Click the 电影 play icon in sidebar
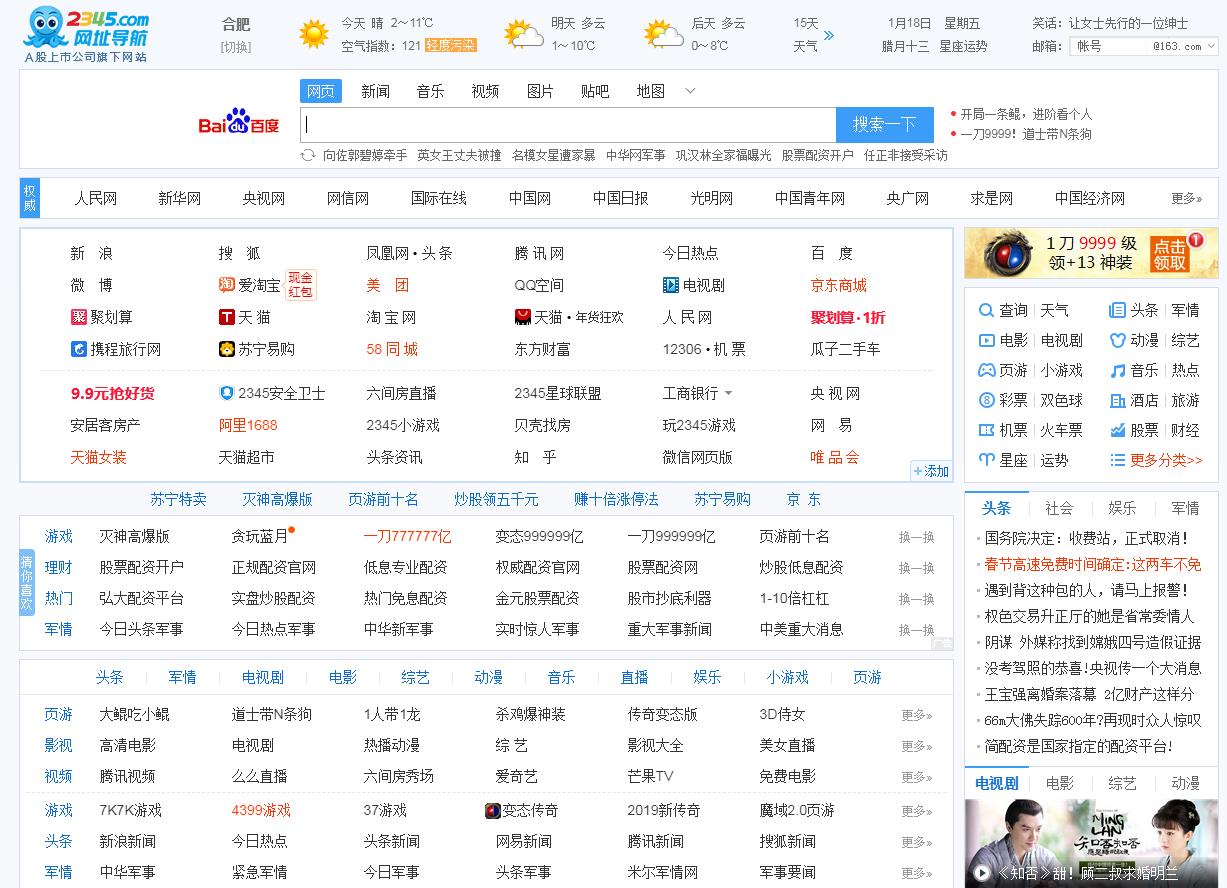Screen dimensions: 1227x888 point(986,340)
